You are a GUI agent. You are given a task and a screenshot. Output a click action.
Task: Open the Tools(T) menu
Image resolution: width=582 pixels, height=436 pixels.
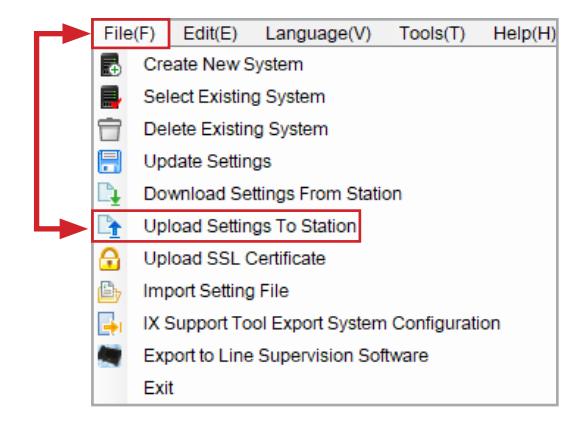(x=432, y=34)
